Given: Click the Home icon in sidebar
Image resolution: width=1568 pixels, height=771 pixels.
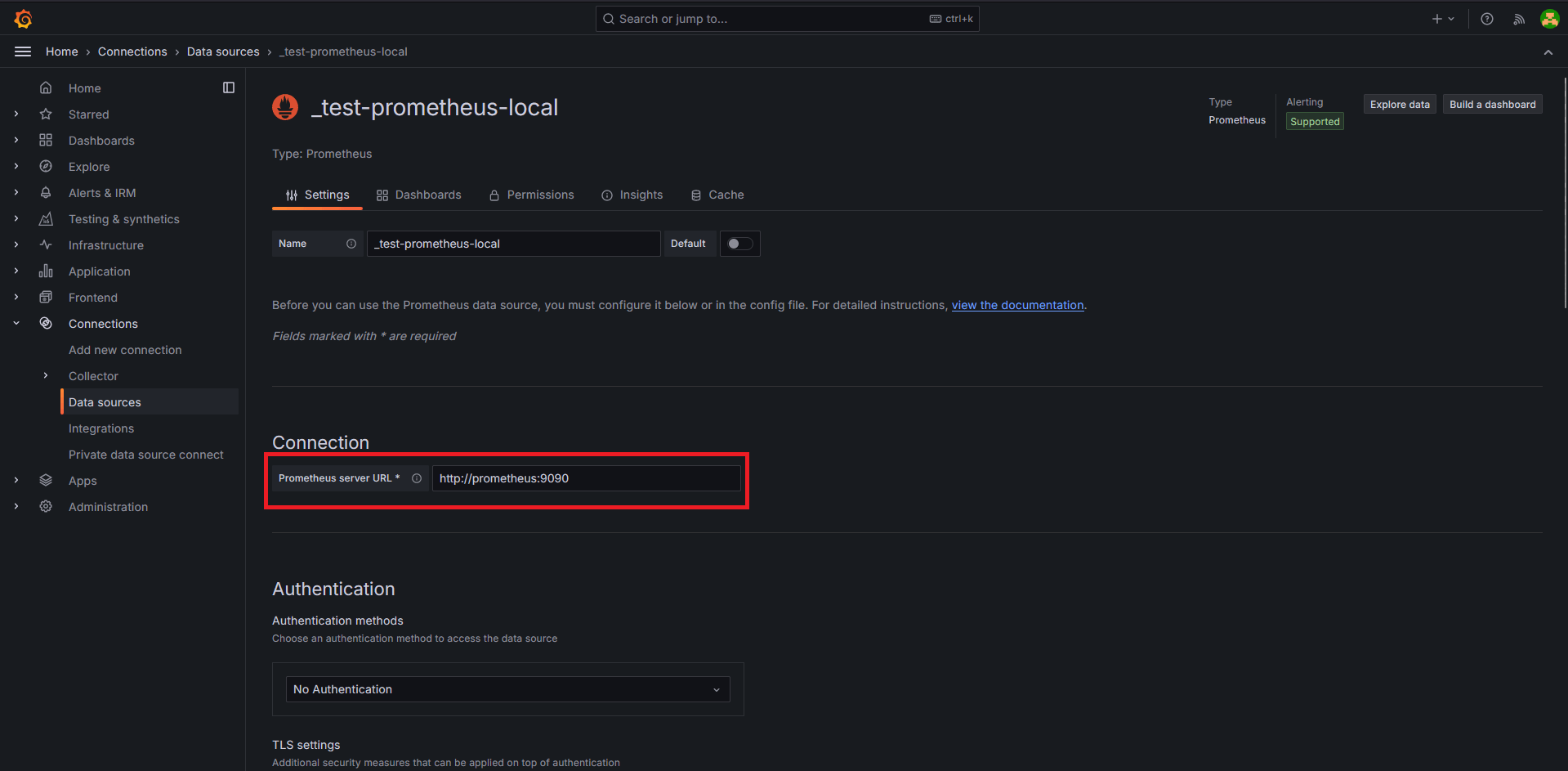Looking at the screenshot, I should [46, 88].
